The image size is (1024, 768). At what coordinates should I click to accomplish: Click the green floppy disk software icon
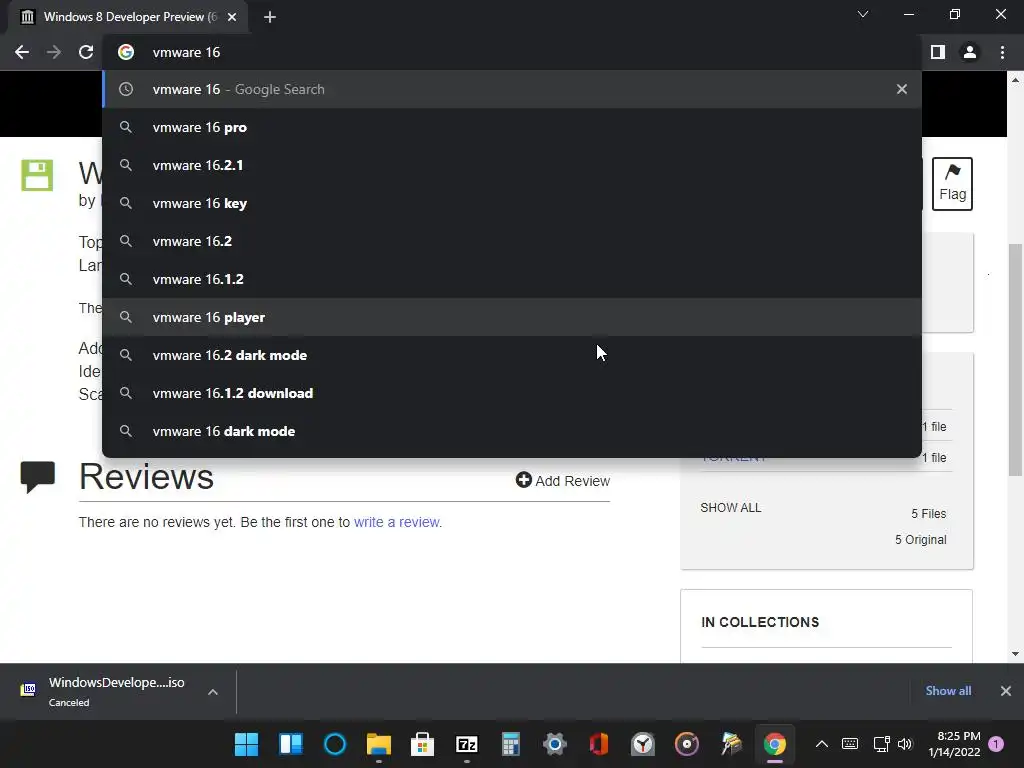coord(37,175)
